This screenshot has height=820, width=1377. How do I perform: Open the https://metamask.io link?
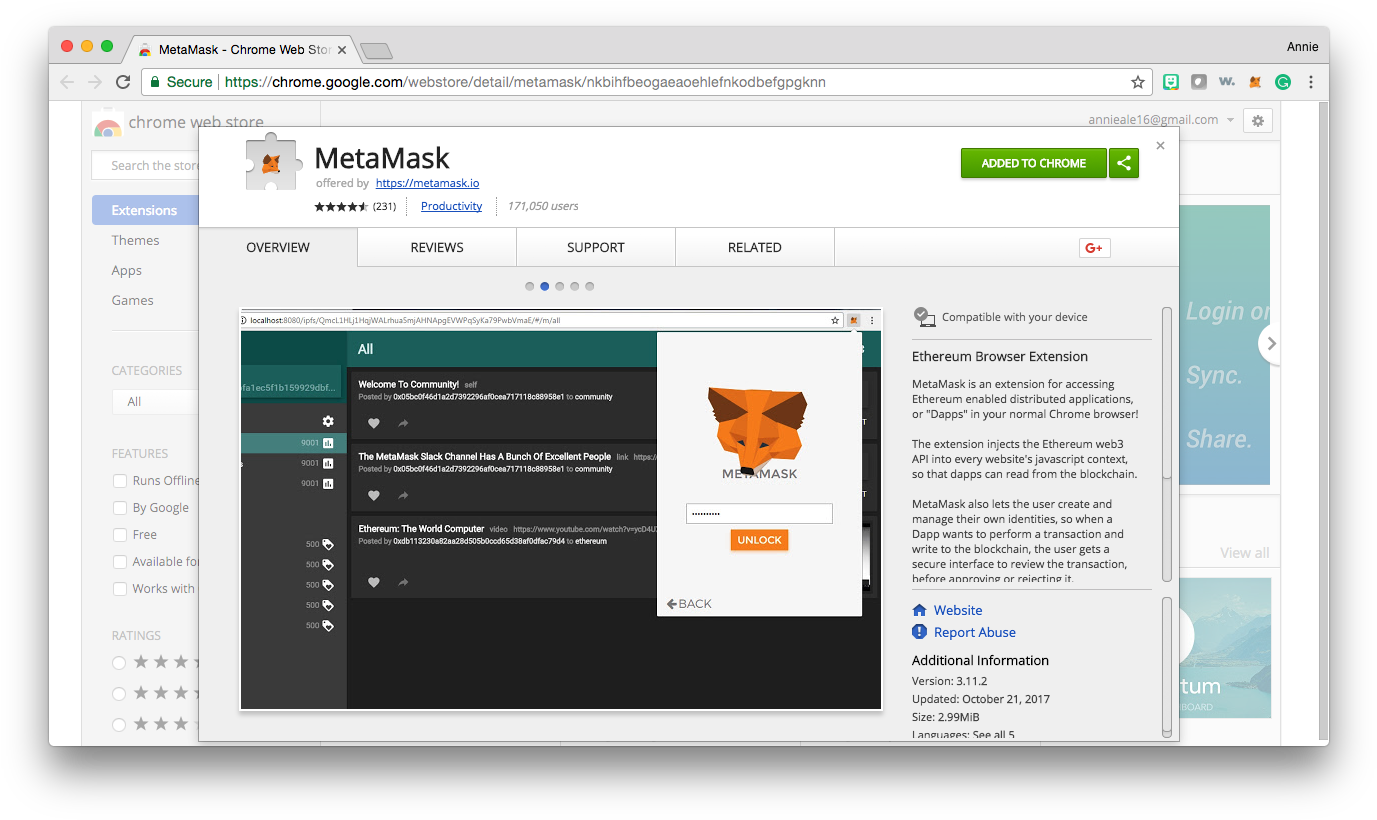pyautogui.click(x=427, y=183)
